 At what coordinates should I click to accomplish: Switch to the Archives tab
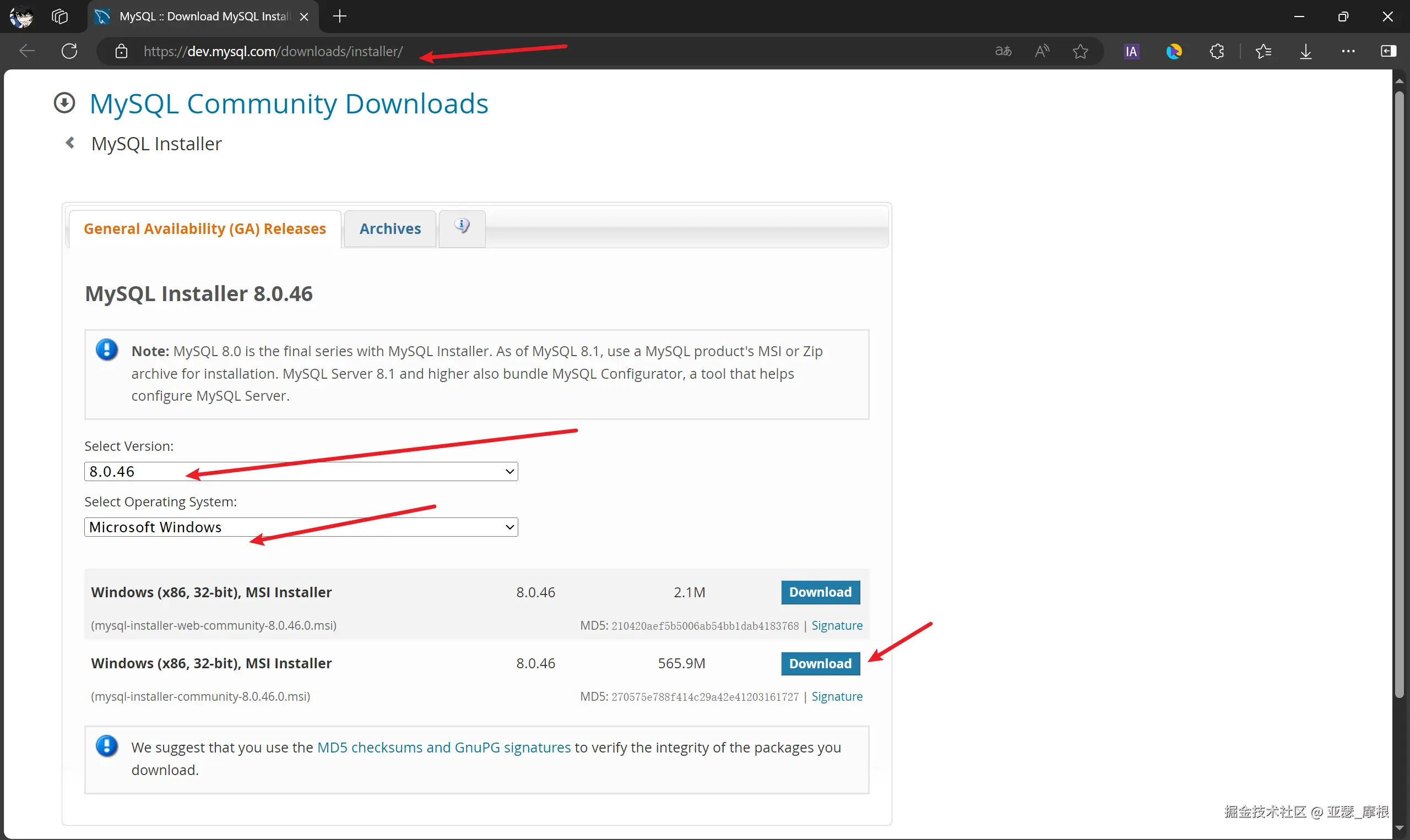390,228
